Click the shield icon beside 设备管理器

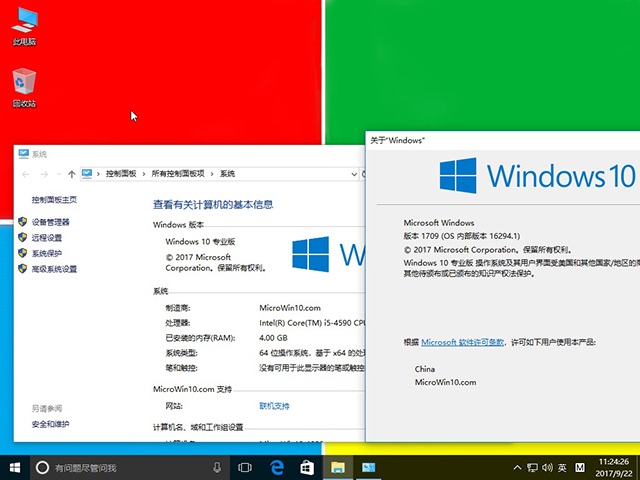23,222
